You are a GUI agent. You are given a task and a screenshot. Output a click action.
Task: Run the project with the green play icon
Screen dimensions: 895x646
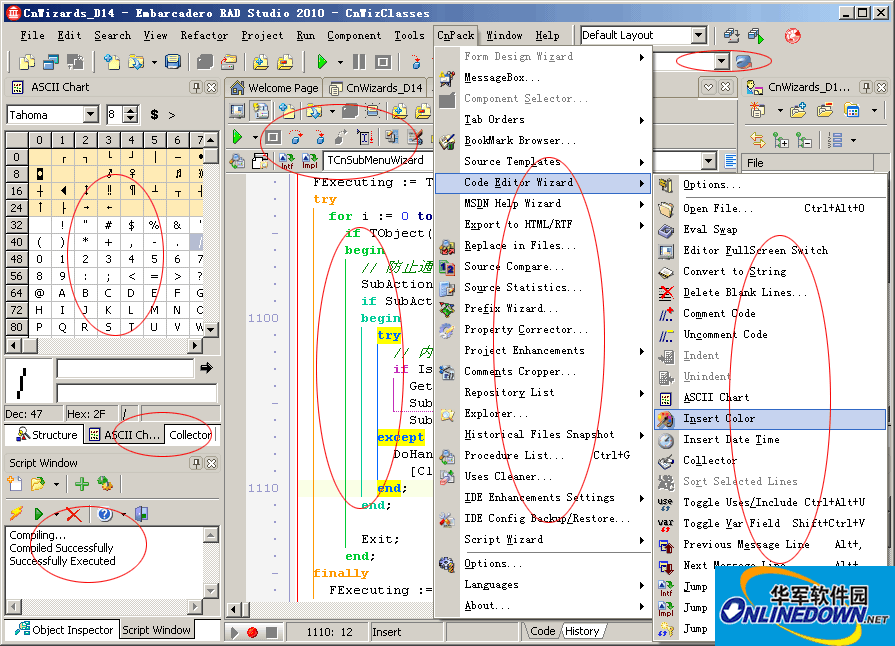(x=322, y=62)
